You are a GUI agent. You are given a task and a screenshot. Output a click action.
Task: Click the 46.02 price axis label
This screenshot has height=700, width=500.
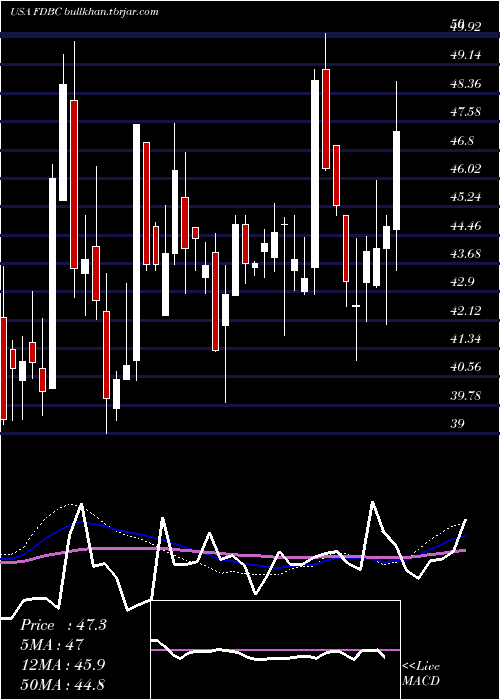coord(466,169)
